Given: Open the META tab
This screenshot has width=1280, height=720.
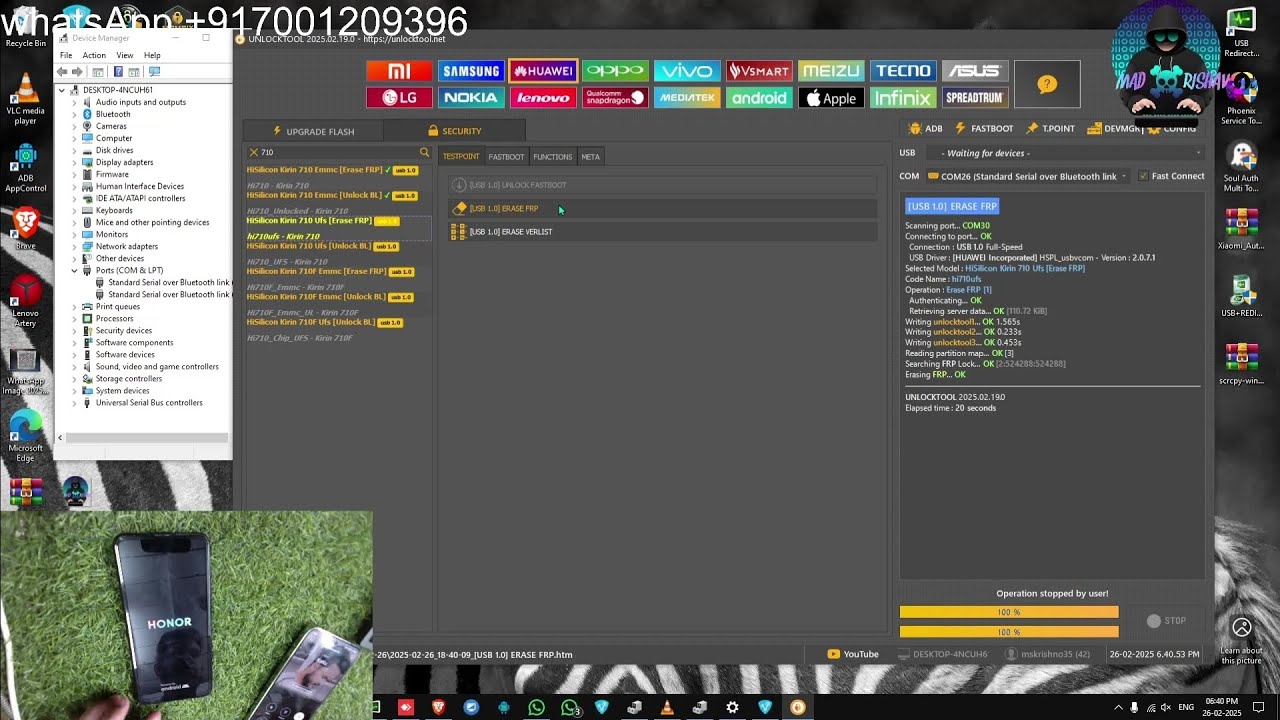Looking at the screenshot, I should (x=590, y=156).
